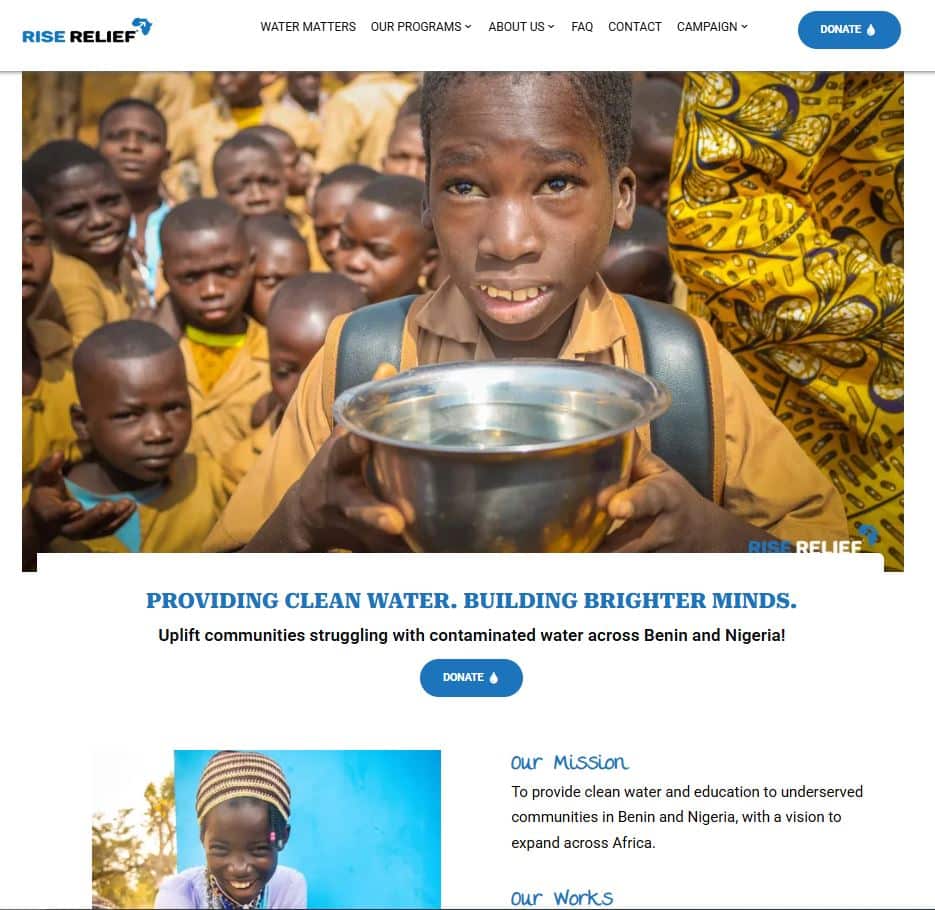Click the Africa emblem in Rise Relief logo
Viewport: 935px width, 910px height.
pyautogui.click(x=143, y=26)
